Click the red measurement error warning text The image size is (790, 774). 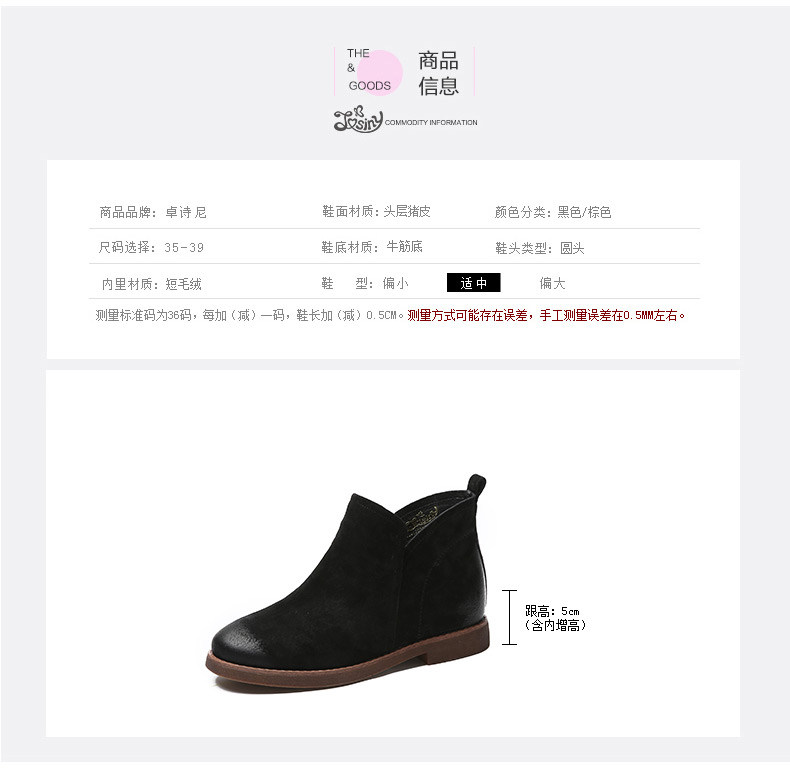pos(546,315)
